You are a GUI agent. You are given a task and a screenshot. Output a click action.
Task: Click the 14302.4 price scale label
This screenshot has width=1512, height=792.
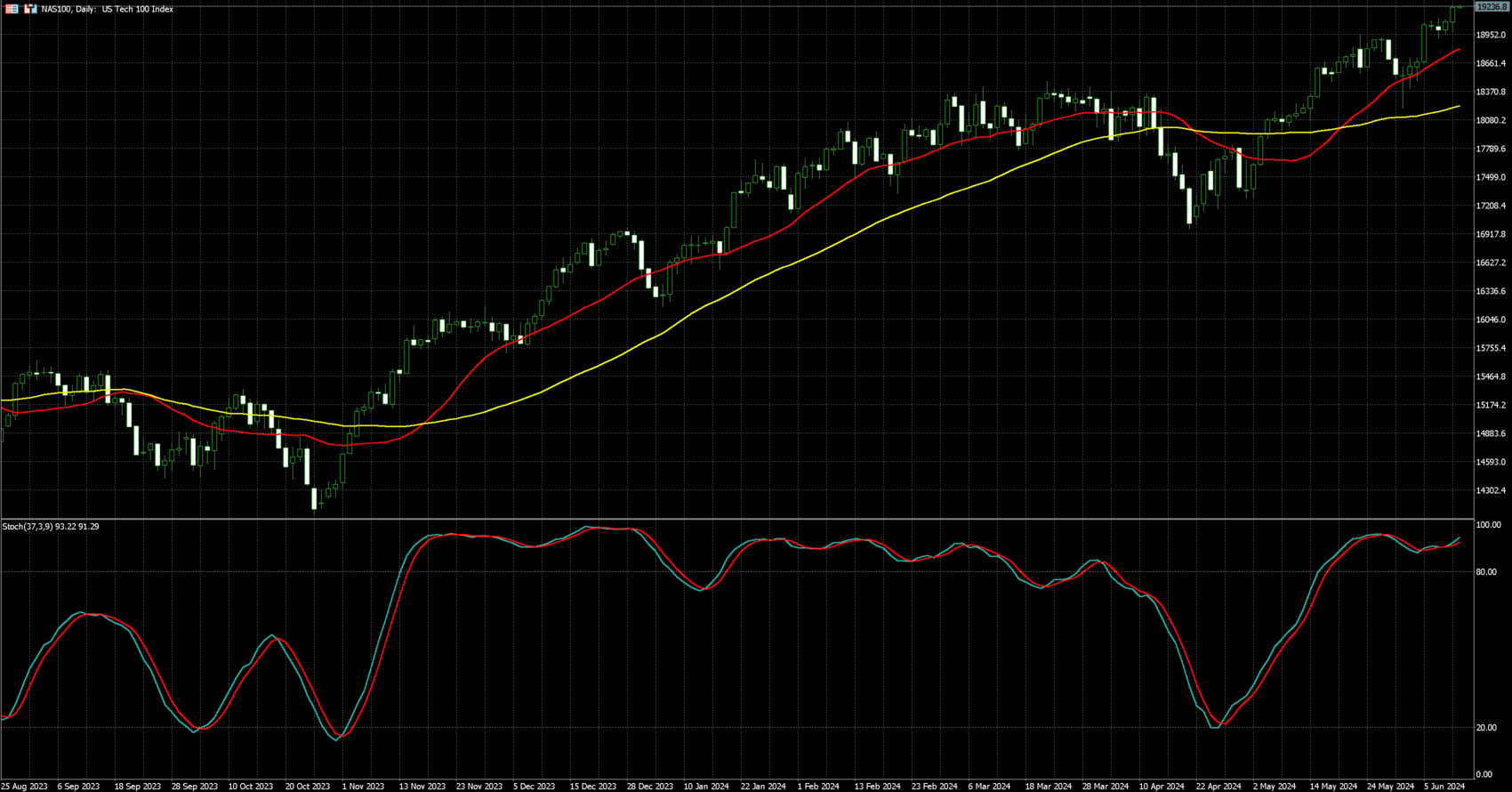(1491, 491)
